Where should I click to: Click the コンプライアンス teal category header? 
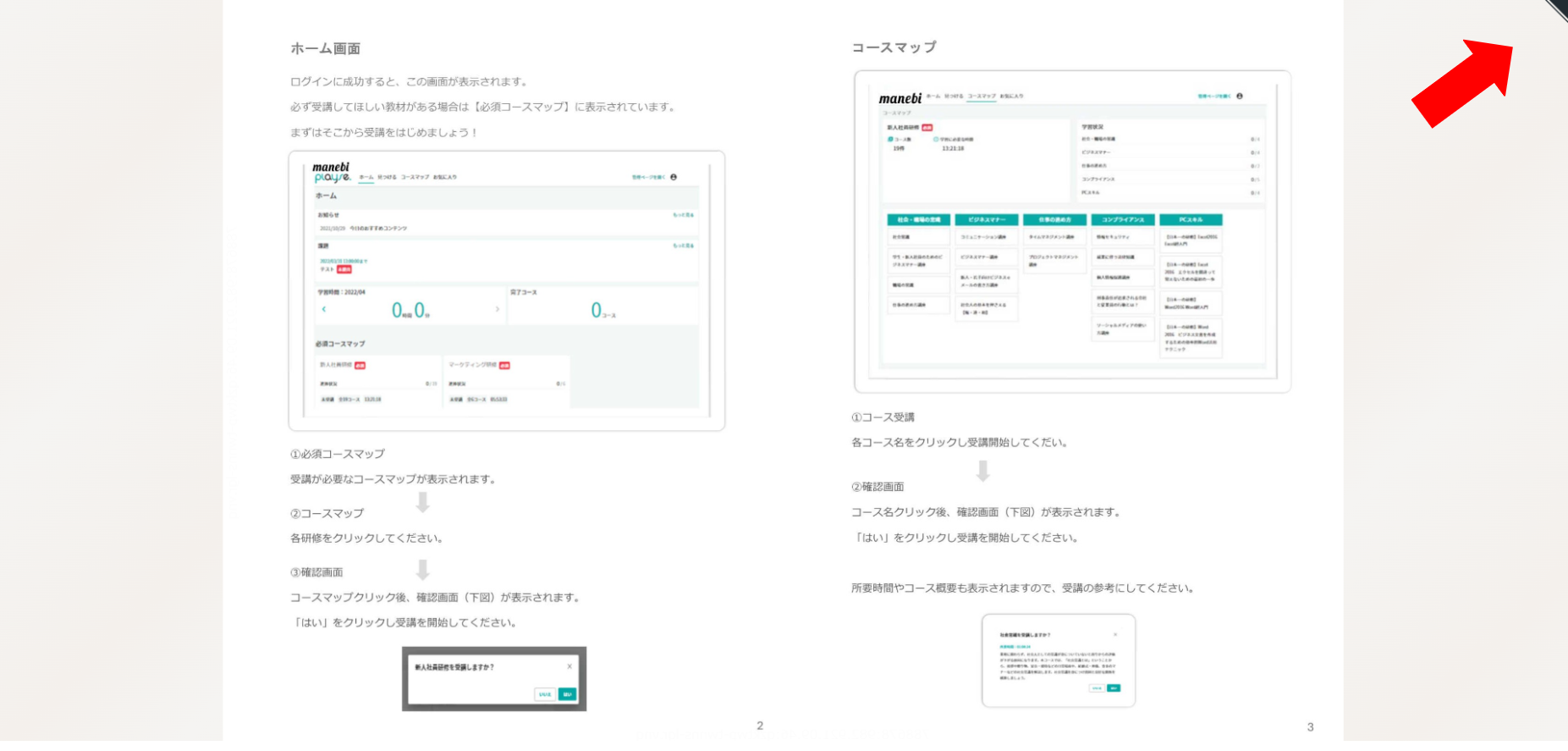1122,220
